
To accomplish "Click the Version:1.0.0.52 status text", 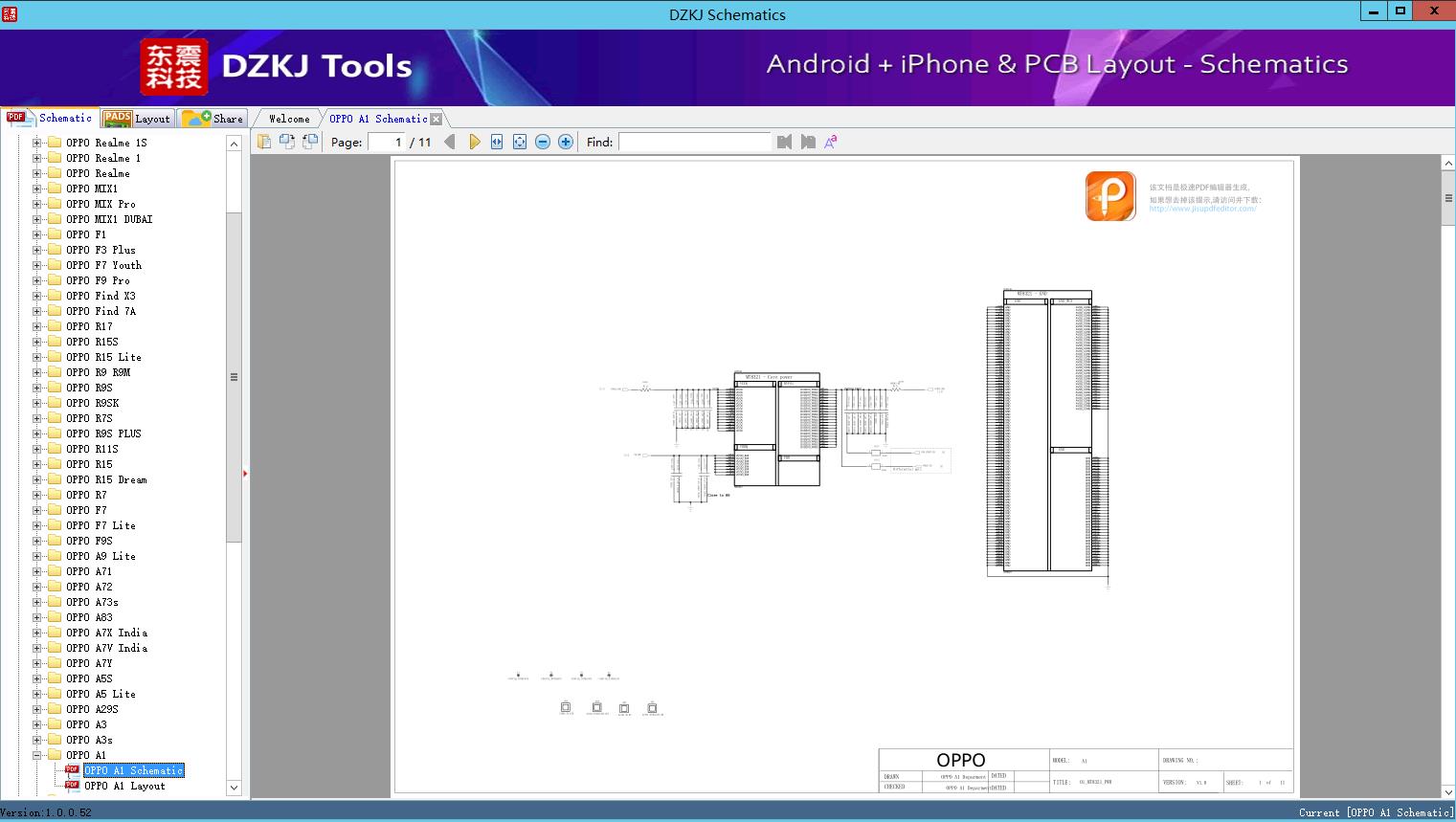I will click(46, 812).
